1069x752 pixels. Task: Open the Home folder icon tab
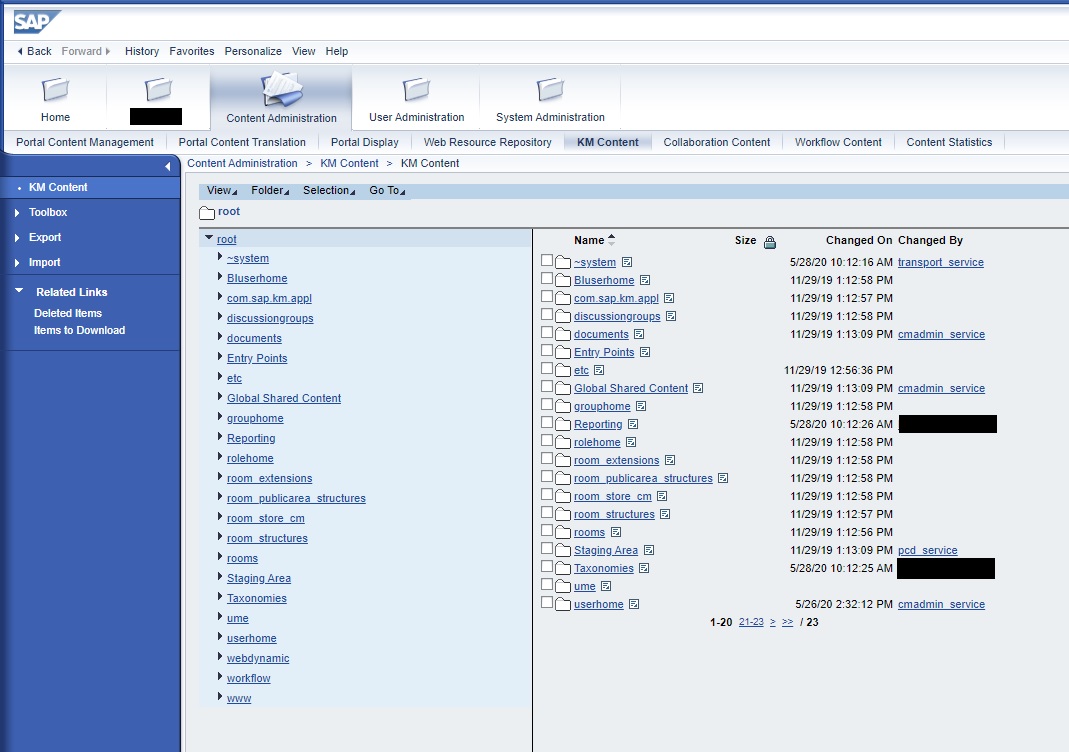point(55,89)
